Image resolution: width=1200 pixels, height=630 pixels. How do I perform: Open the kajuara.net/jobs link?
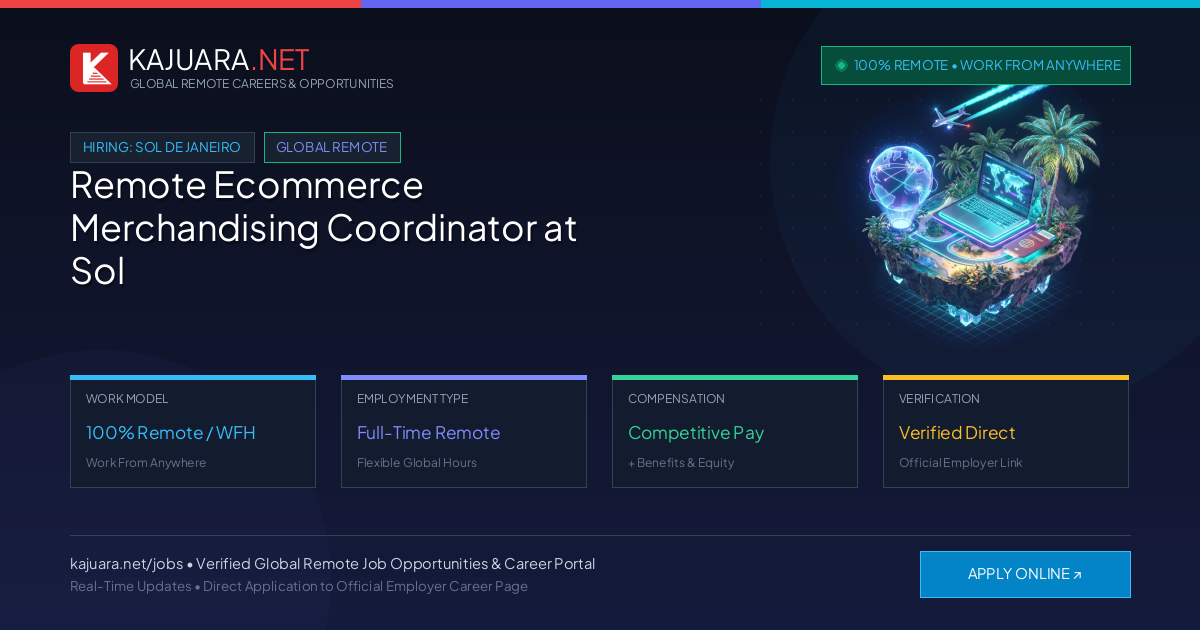(x=126, y=564)
